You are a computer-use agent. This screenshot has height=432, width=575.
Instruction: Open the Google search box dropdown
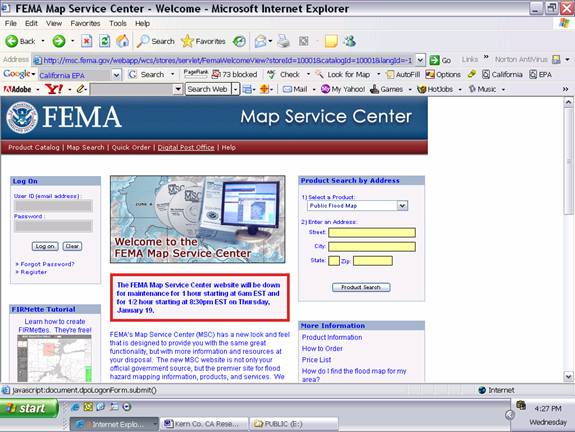(x=116, y=75)
